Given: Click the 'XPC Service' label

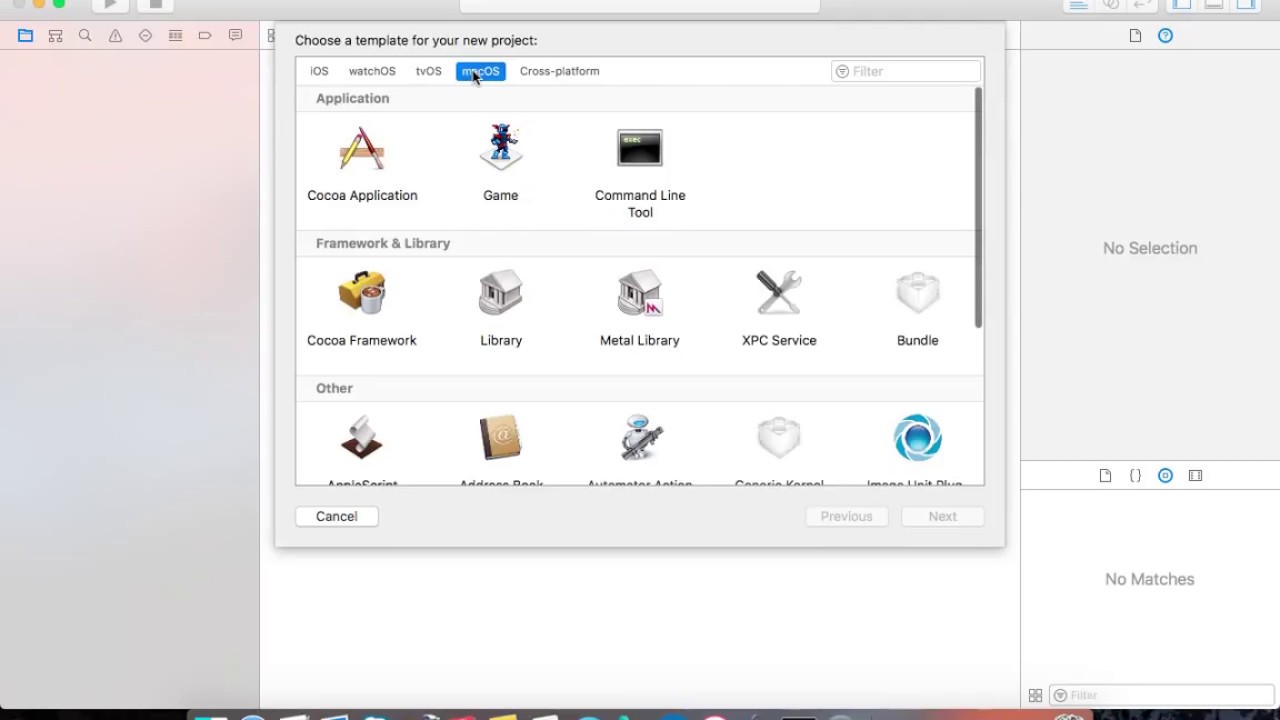Looking at the screenshot, I should pos(779,340).
